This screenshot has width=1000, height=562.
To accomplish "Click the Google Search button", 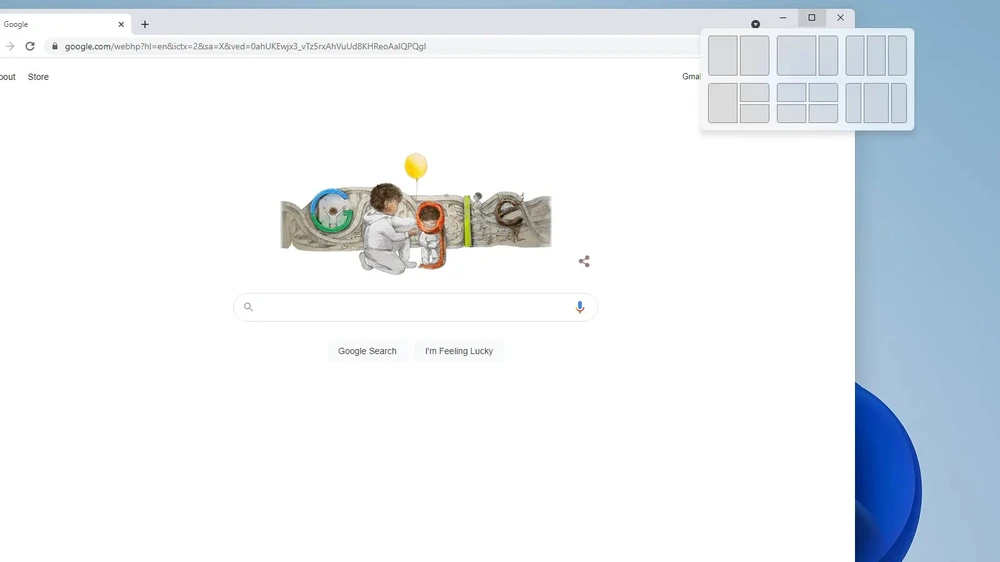I will point(367,351).
